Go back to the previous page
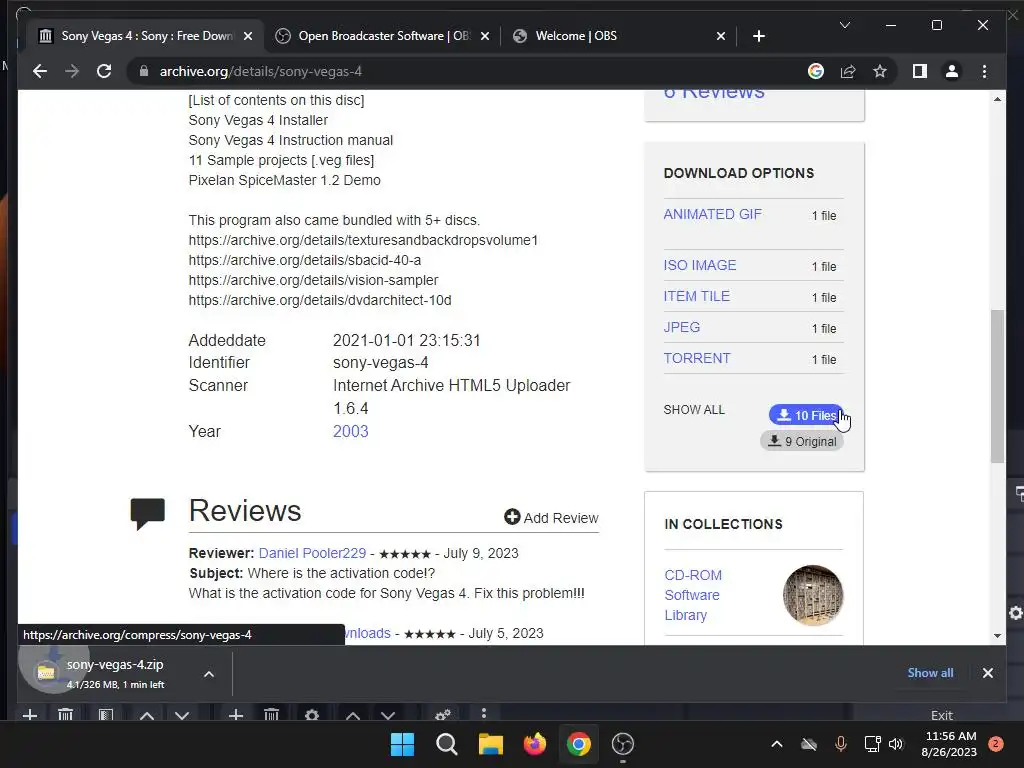 tap(40, 71)
